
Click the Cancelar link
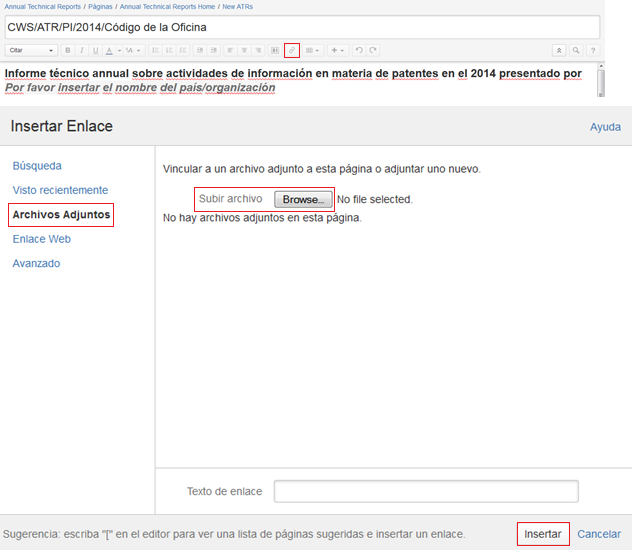[599, 534]
